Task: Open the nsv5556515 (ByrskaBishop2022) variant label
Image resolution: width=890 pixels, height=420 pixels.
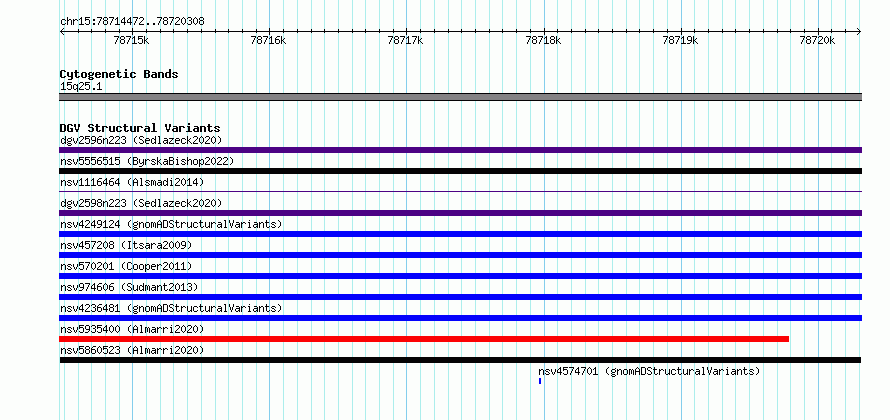Action: point(147,161)
